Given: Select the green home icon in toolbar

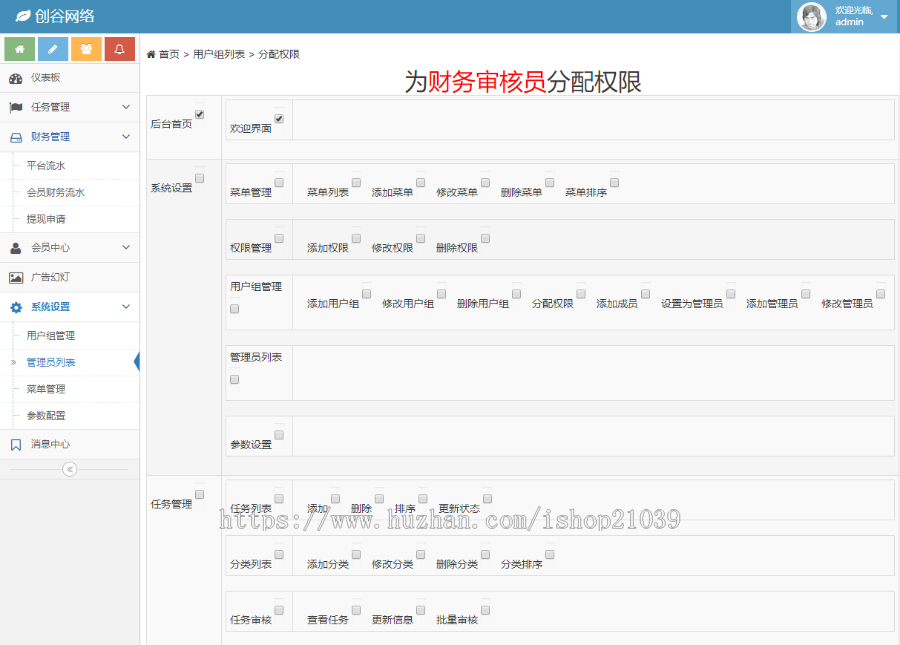Looking at the screenshot, I should coord(20,48).
